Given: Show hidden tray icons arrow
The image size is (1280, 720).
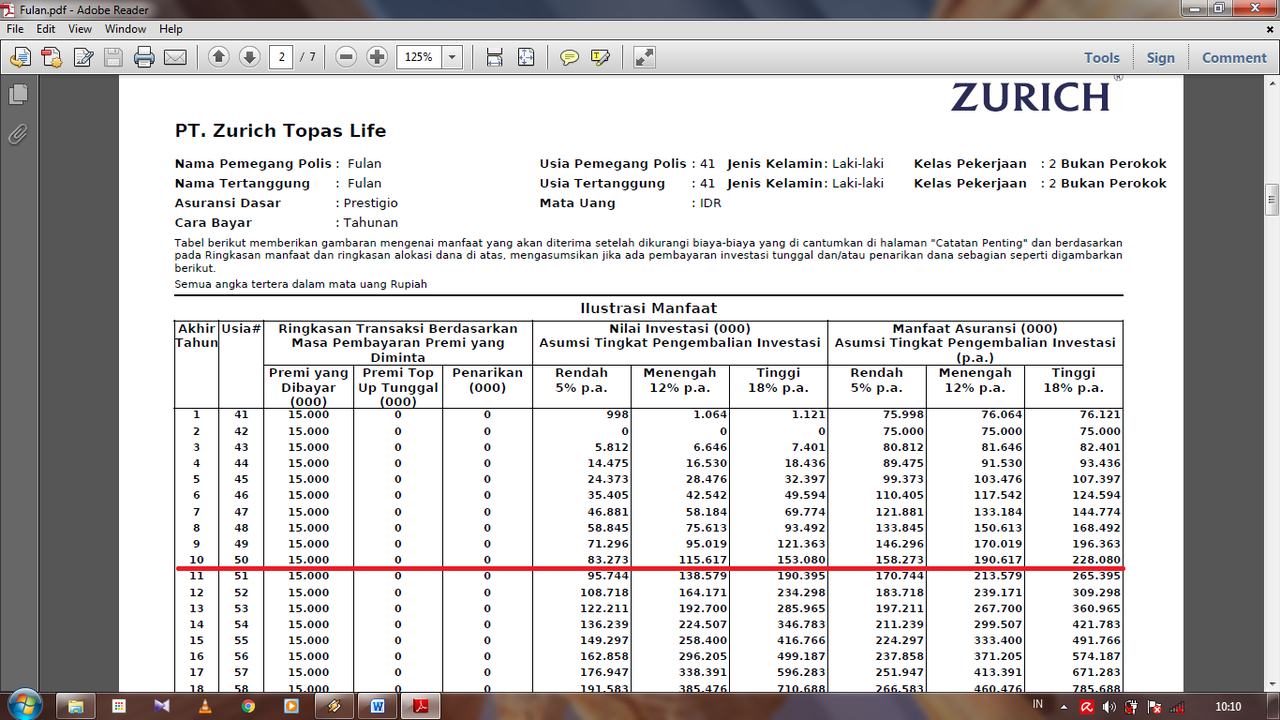Looking at the screenshot, I should 1063,706.
